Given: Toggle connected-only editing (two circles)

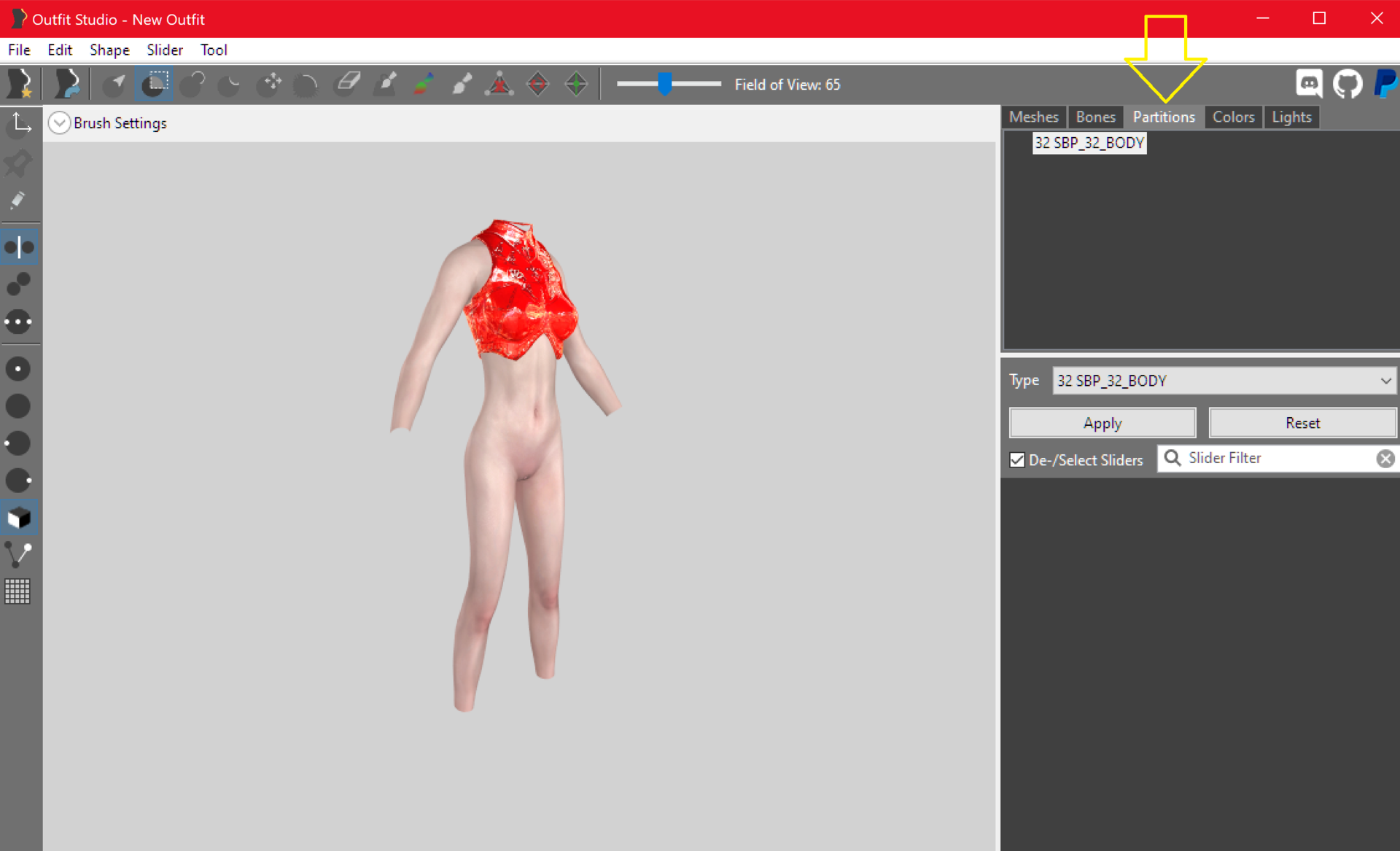Looking at the screenshot, I should (19, 284).
